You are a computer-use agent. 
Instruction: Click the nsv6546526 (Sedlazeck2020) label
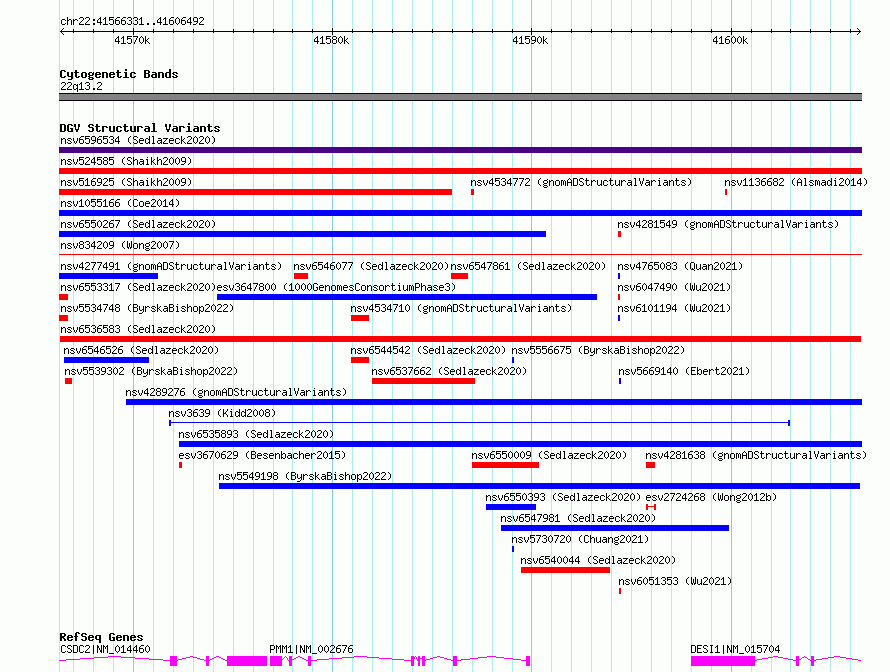click(141, 350)
